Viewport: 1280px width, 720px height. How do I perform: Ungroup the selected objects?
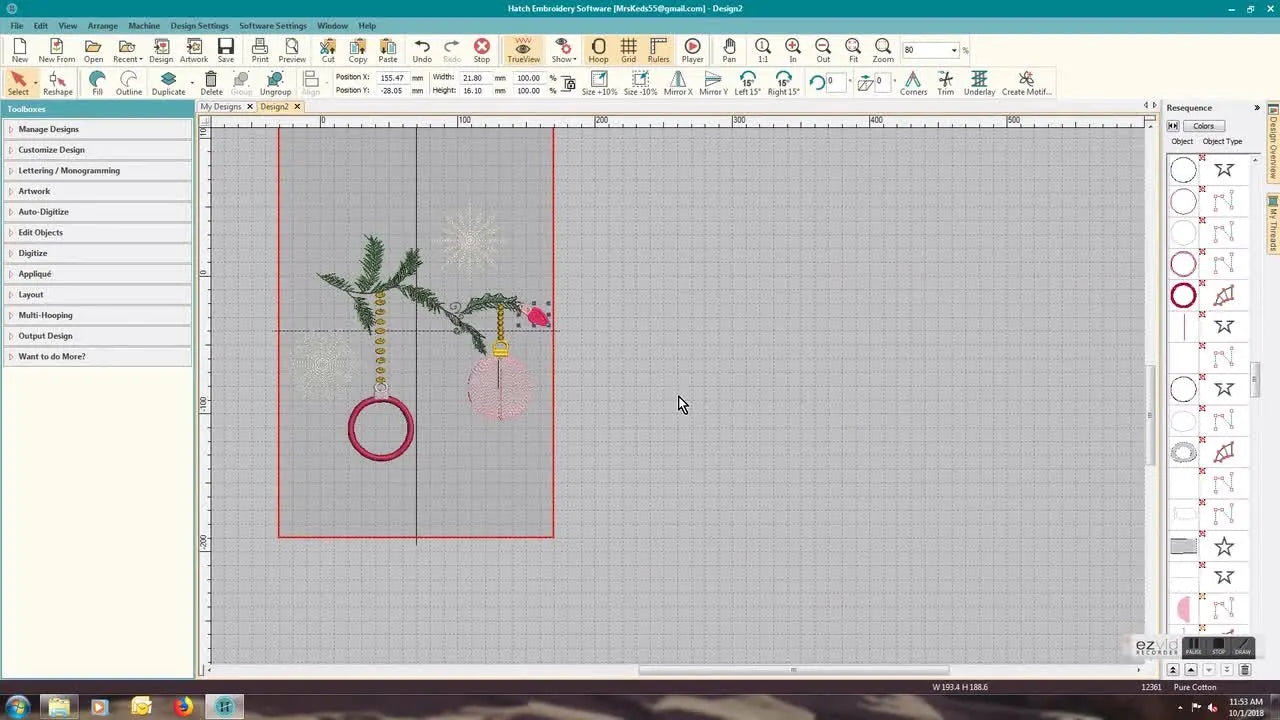(275, 84)
